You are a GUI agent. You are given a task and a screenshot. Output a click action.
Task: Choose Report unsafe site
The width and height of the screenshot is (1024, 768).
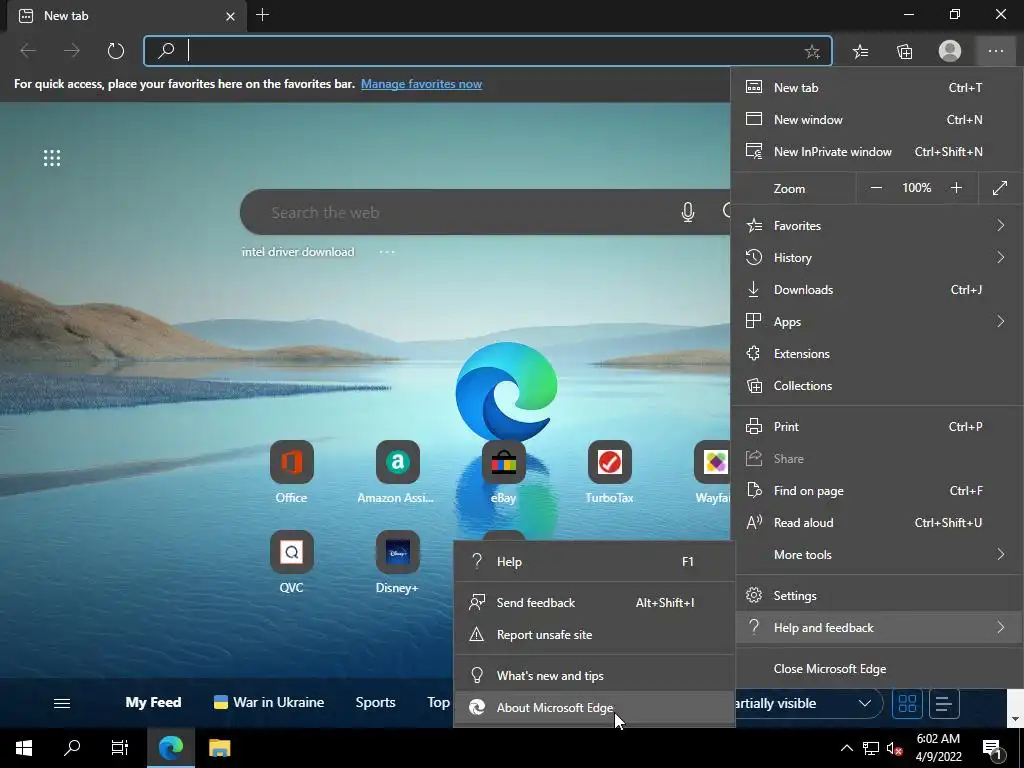click(x=594, y=635)
